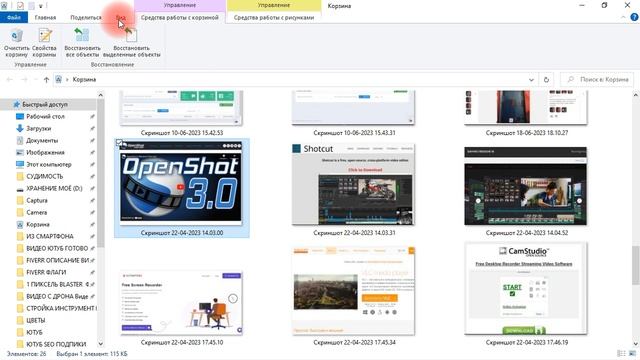Image resolution: width=640 pixels, height=360 pixels.
Task: Click Корзина in the address bar path
Action: coord(84,80)
